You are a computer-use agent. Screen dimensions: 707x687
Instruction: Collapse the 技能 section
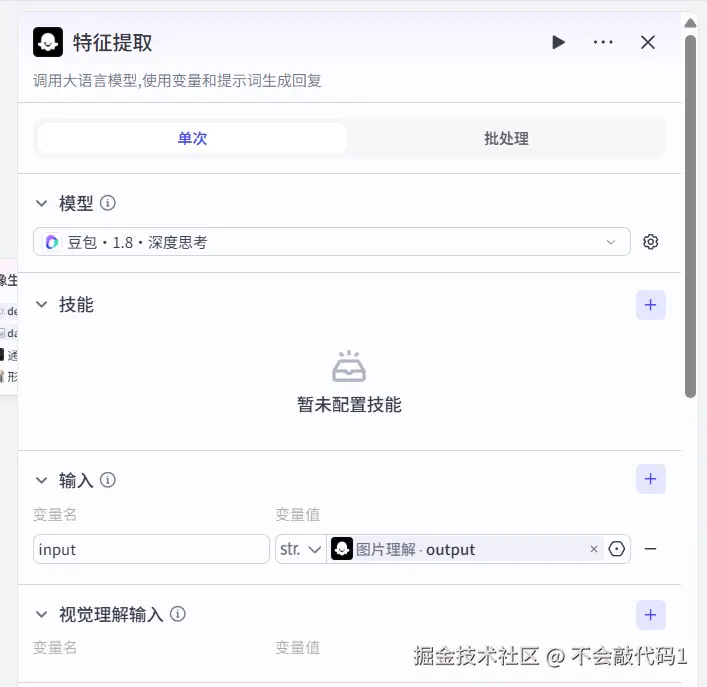(41, 305)
